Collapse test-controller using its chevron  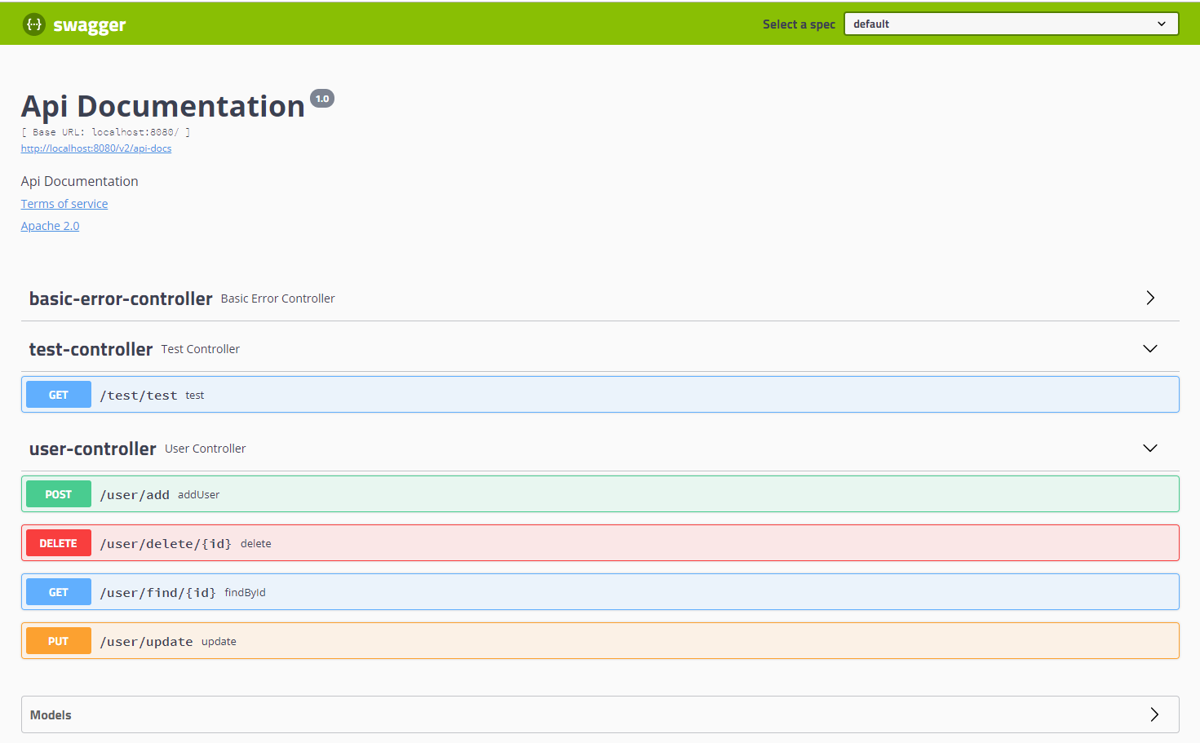click(1150, 349)
